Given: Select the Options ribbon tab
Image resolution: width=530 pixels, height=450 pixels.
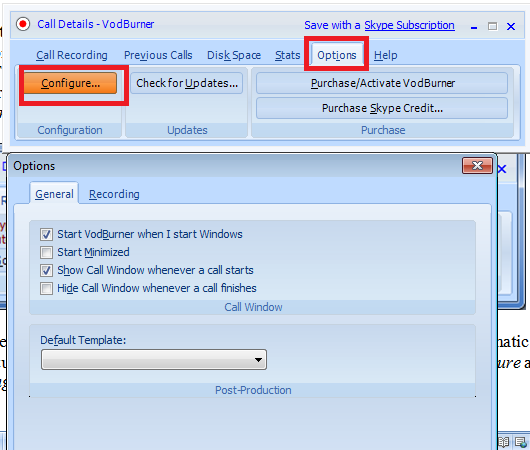Looking at the screenshot, I should click(x=337, y=55).
